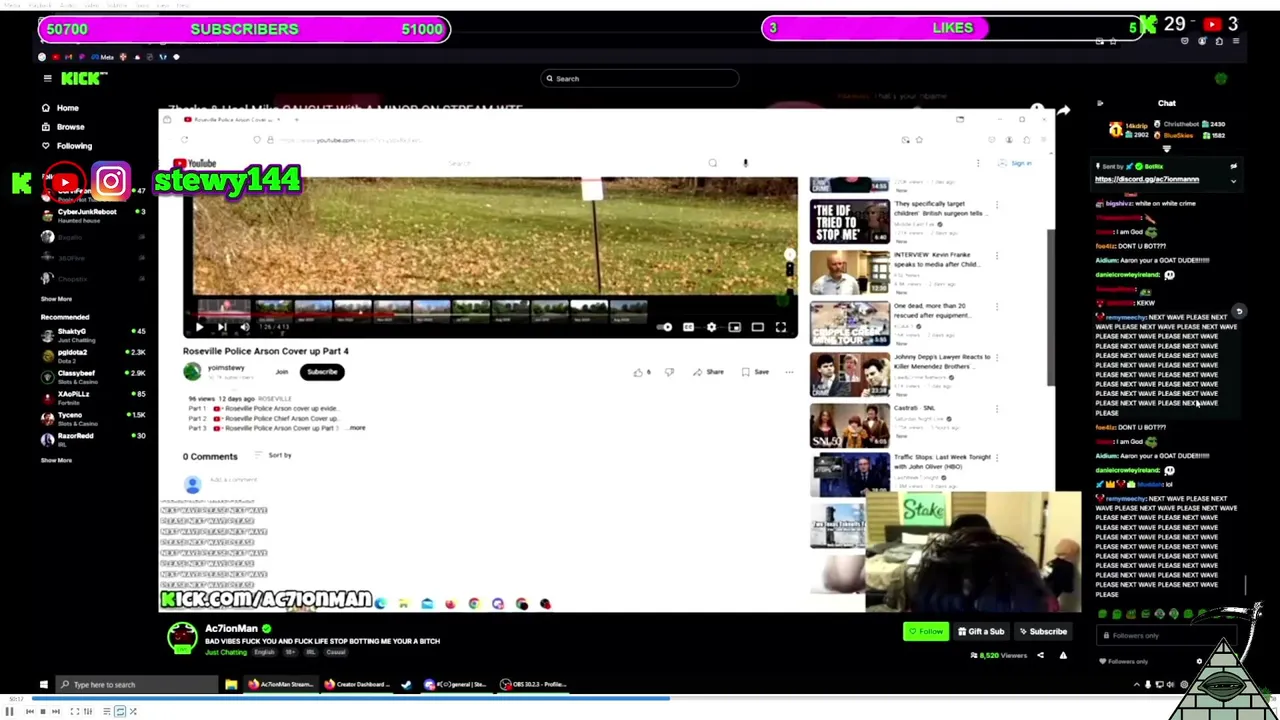Share the YouTube video

pos(708,372)
